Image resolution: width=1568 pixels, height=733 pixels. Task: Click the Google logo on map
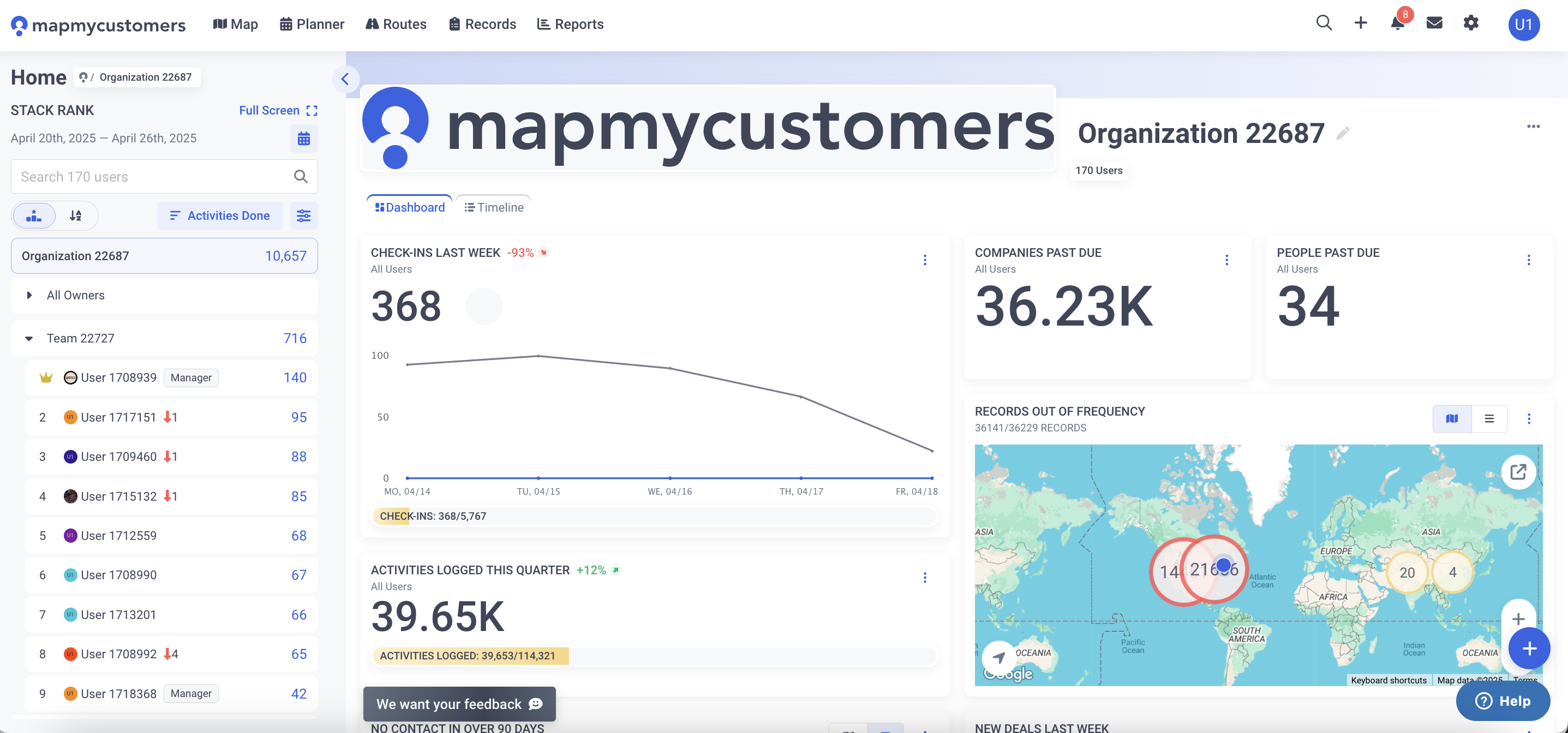(x=1008, y=674)
